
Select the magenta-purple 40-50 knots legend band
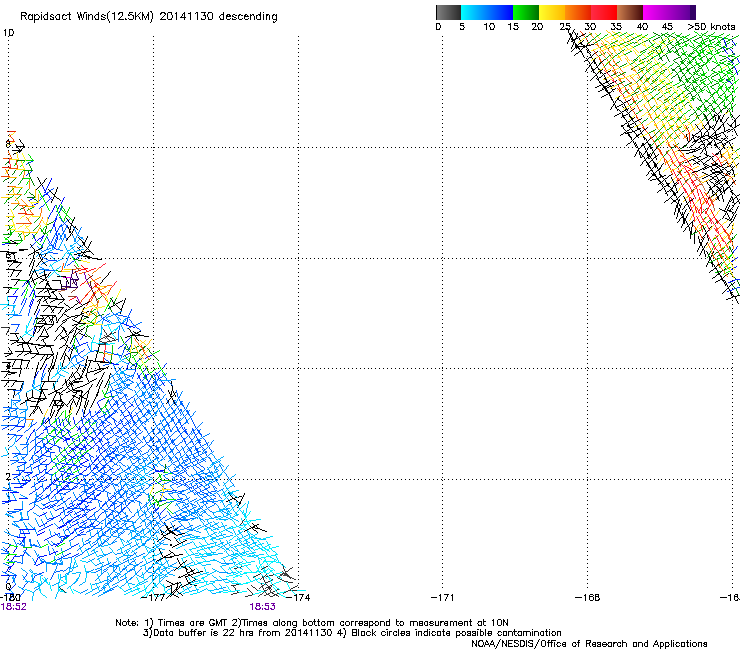pyautogui.click(x=666, y=12)
